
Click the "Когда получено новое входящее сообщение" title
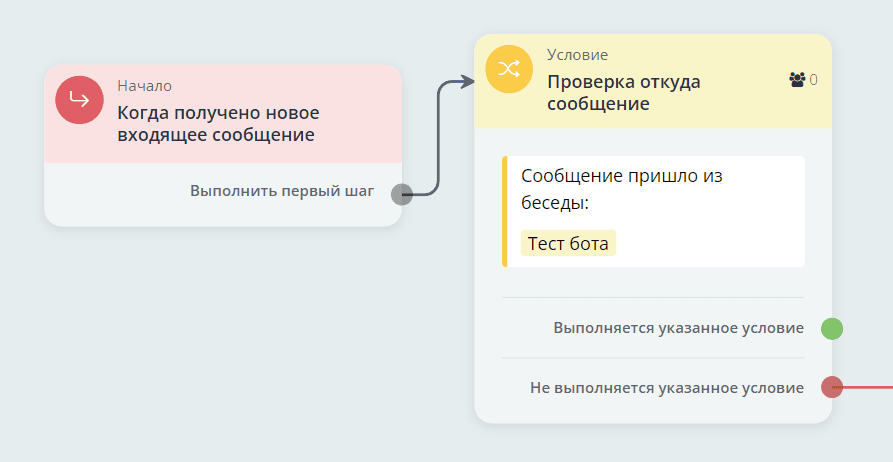coord(218,123)
